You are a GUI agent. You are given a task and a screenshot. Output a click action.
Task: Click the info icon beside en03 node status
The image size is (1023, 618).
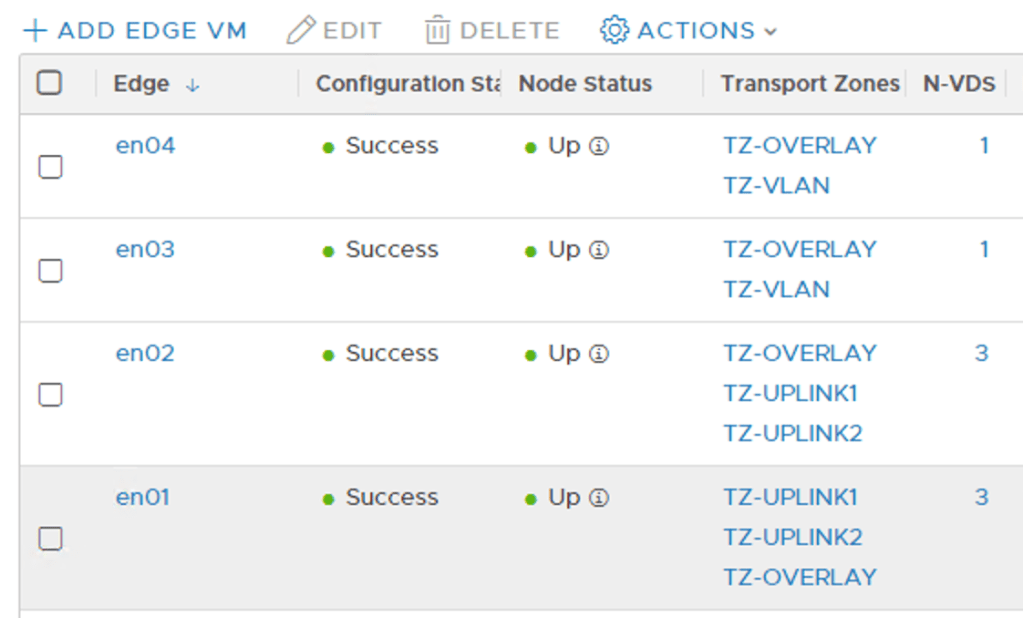(x=599, y=250)
